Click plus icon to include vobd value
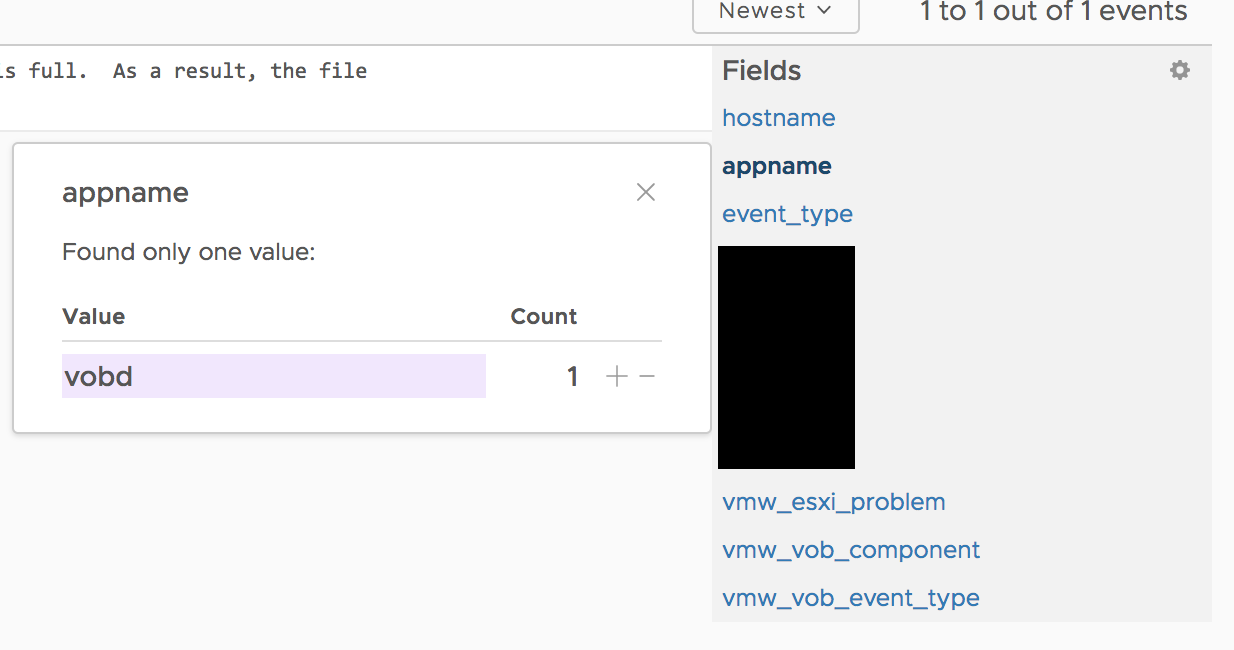Image resolution: width=1234 pixels, height=650 pixels. point(617,376)
